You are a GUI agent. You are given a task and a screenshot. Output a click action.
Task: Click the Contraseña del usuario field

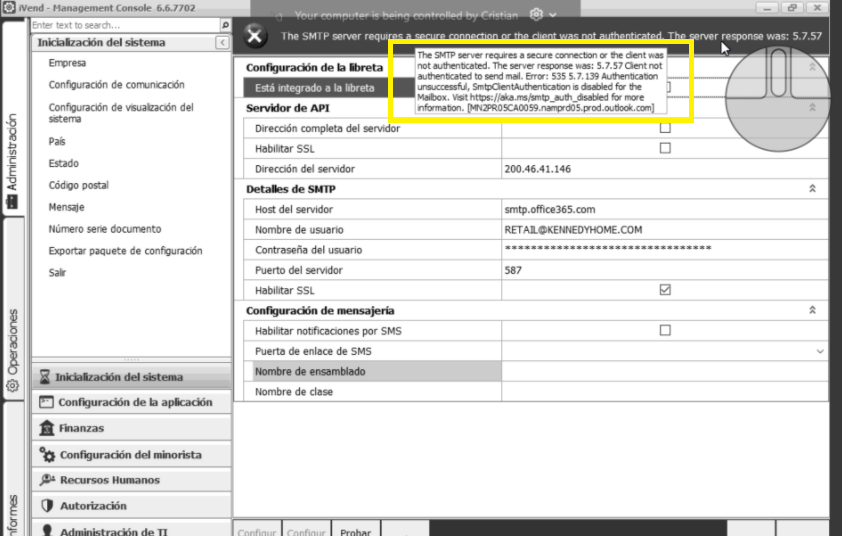[664, 250]
